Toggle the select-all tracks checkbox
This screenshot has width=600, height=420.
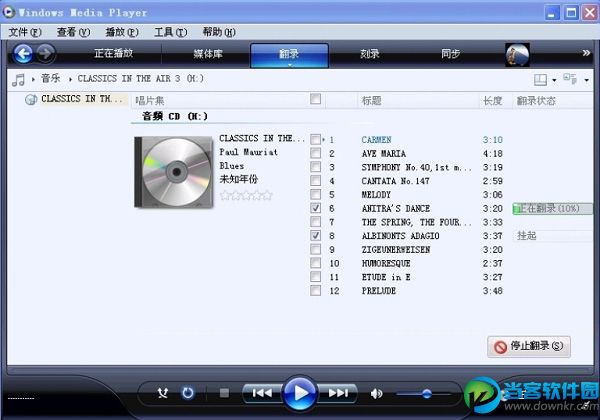point(316,99)
